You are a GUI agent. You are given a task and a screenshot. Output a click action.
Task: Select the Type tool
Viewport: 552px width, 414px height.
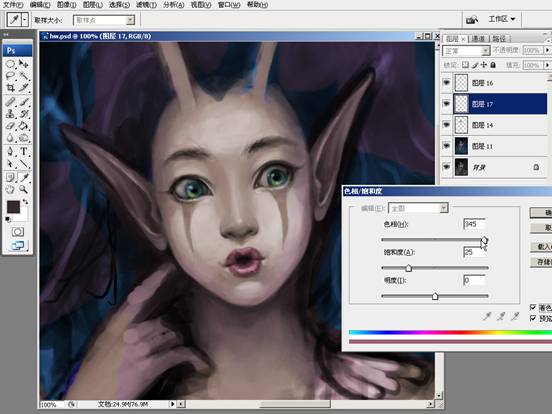pyautogui.click(x=24, y=151)
